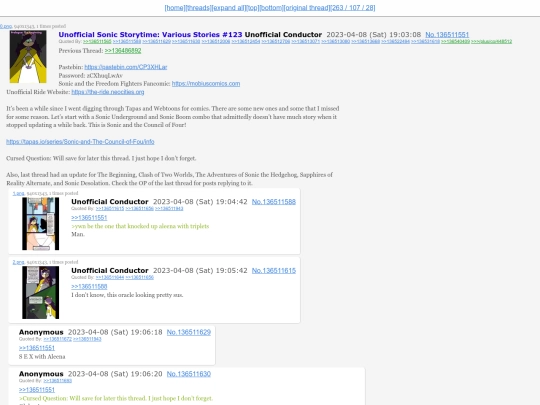This screenshot has width=540, height=405.
Task: Click the Unofficial Conductor name on post 136511588
Action: tap(110, 202)
